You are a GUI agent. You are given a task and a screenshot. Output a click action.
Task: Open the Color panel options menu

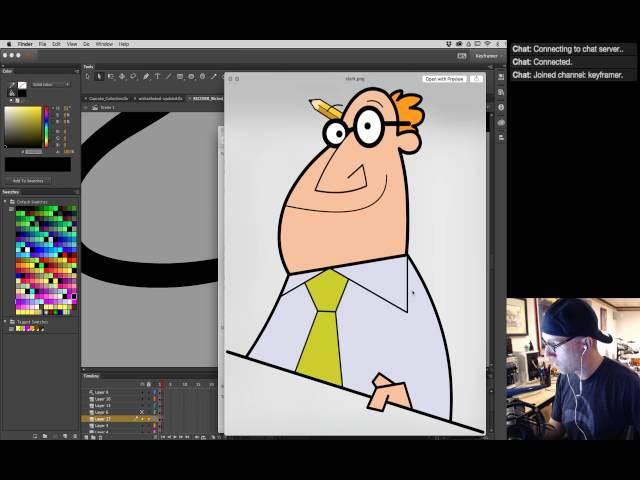pyautogui.click(x=76, y=71)
